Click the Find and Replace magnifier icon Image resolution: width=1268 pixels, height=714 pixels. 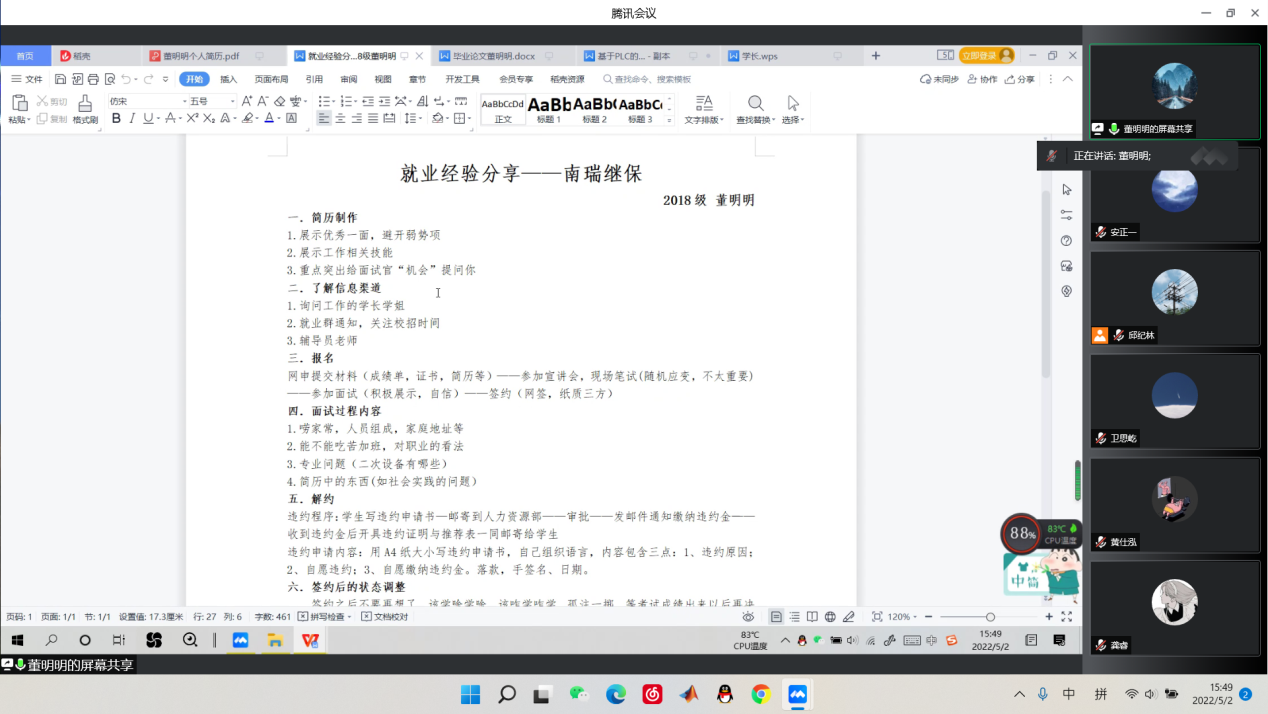click(755, 103)
